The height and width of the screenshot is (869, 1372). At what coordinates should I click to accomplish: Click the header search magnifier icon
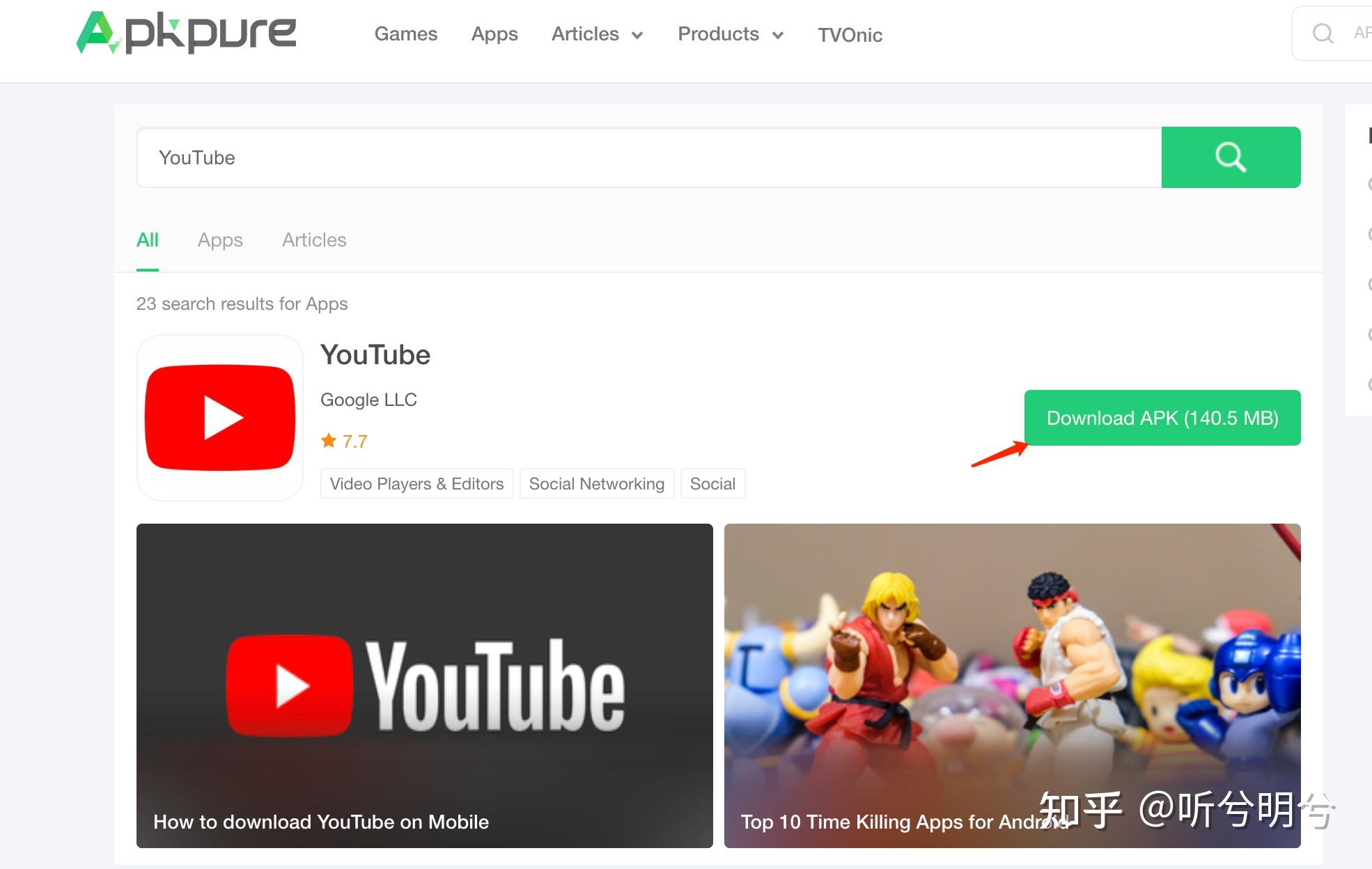(1322, 33)
